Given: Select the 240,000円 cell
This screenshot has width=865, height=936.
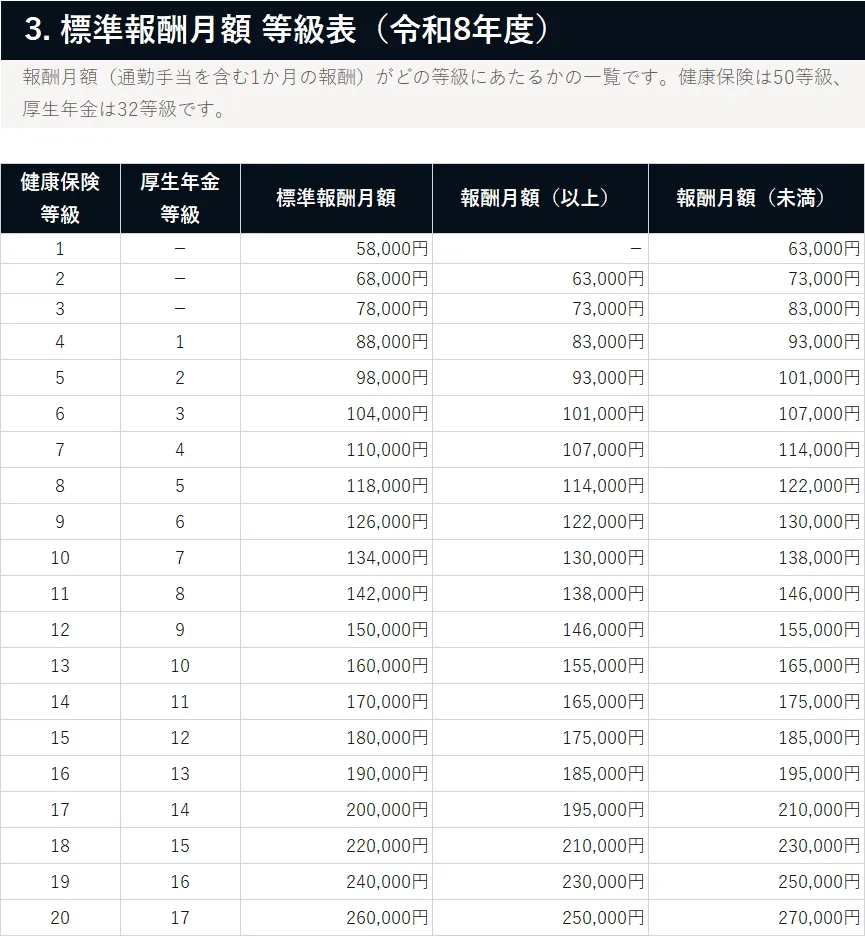Looking at the screenshot, I should click(x=336, y=882).
